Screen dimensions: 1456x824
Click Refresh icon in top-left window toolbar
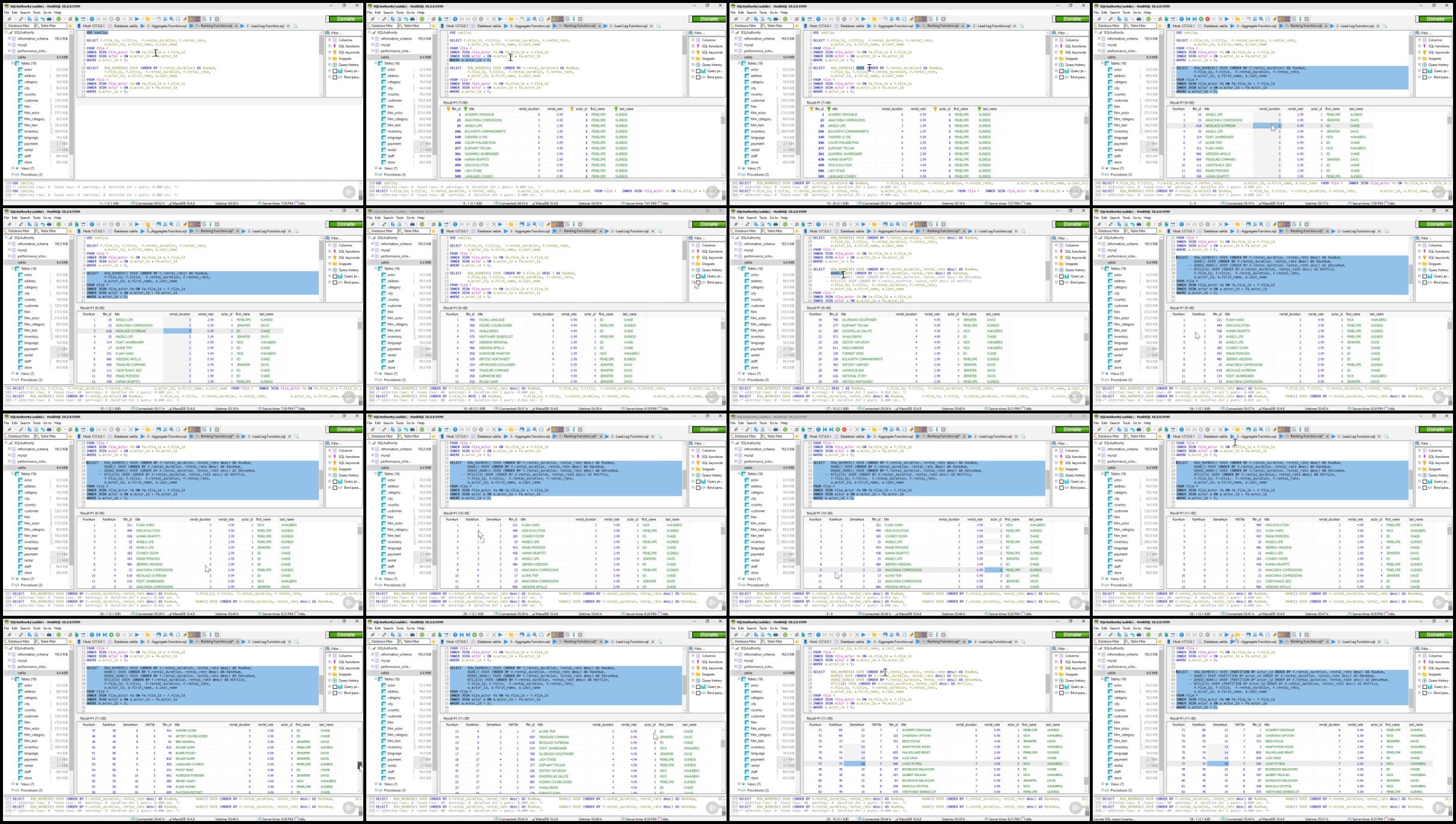pyautogui.click(x=58, y=19)
